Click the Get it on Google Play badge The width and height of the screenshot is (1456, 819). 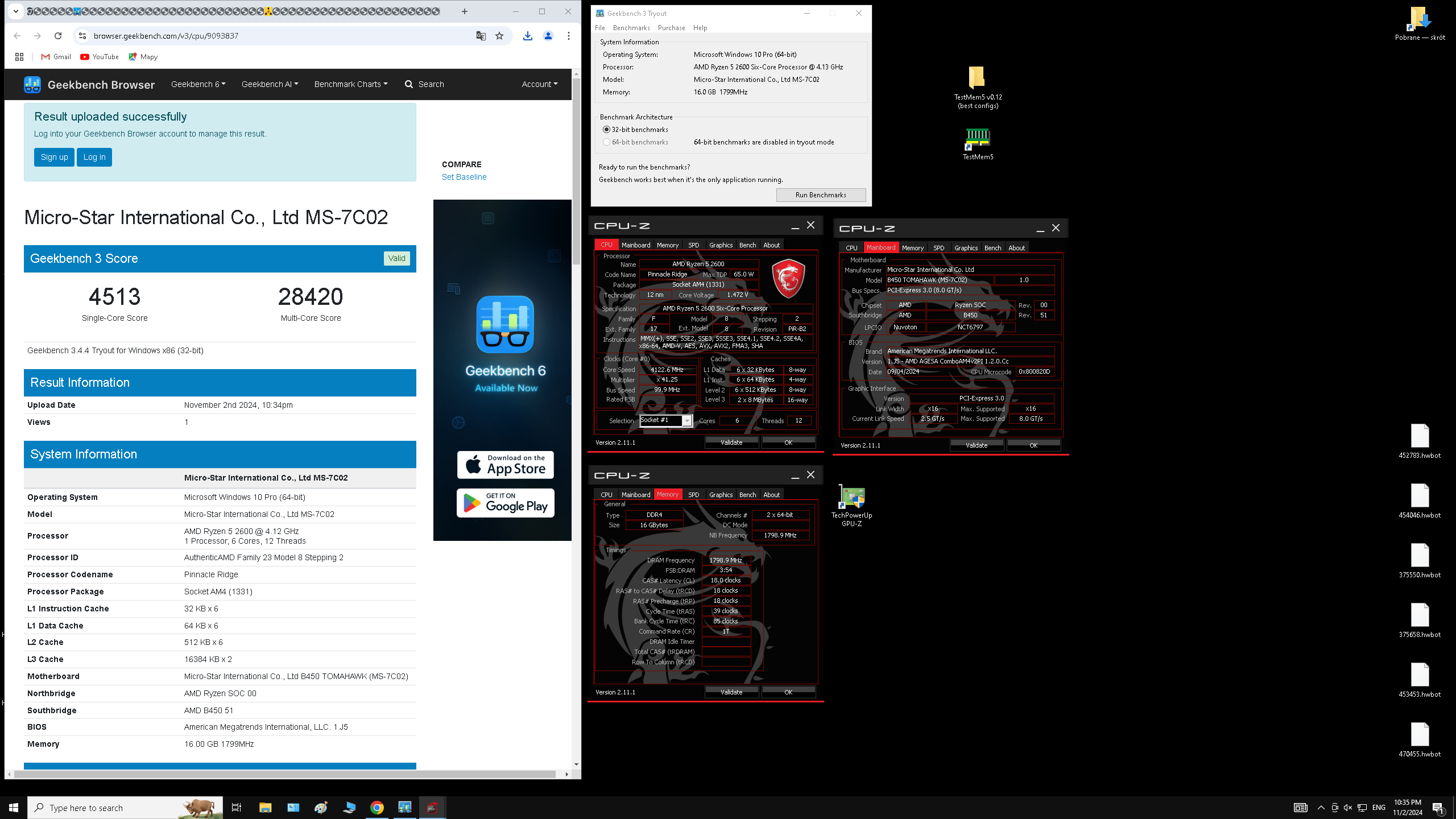(x=506, y=503)
